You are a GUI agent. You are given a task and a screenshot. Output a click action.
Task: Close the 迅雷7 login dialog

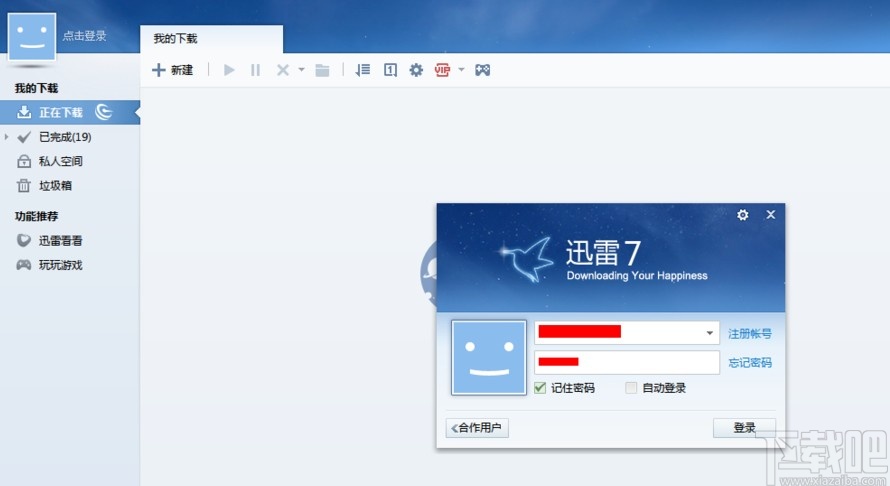(x=770, y=215)
